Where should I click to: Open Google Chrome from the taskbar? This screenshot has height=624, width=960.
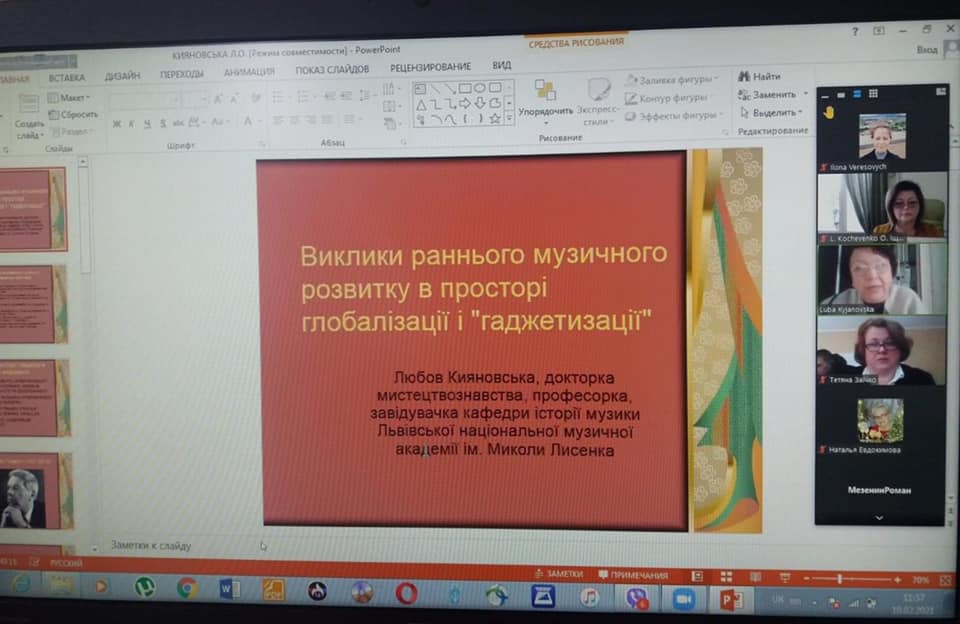[x=187, y=588]
